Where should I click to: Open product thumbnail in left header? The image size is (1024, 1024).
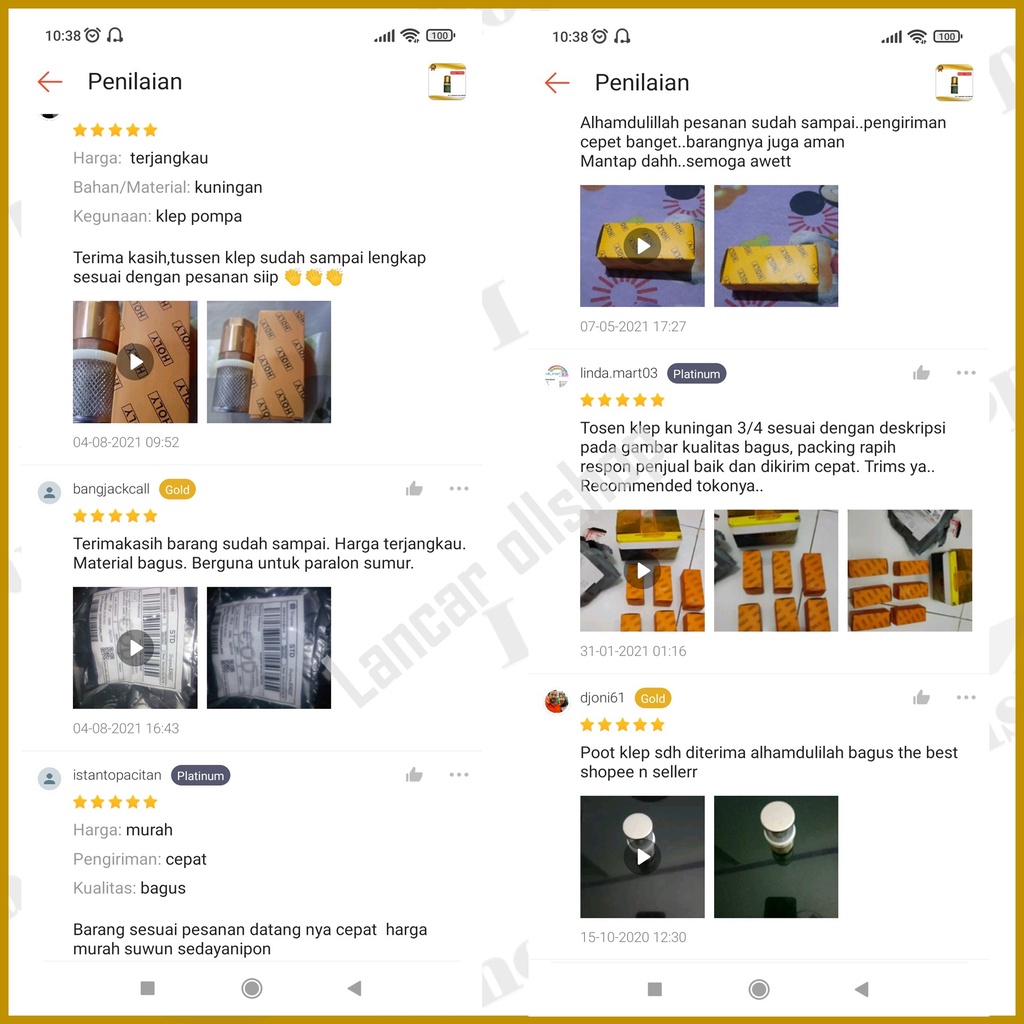point(447,82)
